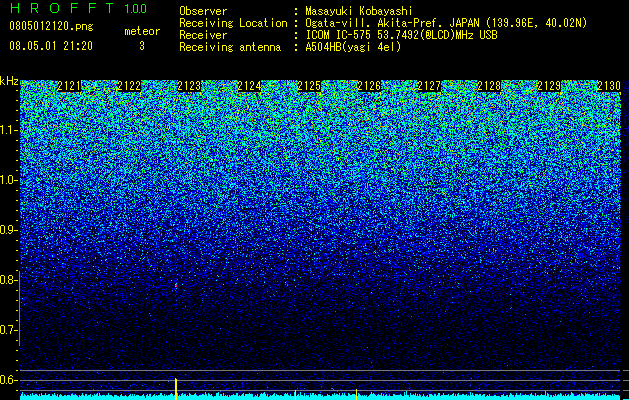Select the 2125 time marker
629x400 pixels.
[309, 86]
